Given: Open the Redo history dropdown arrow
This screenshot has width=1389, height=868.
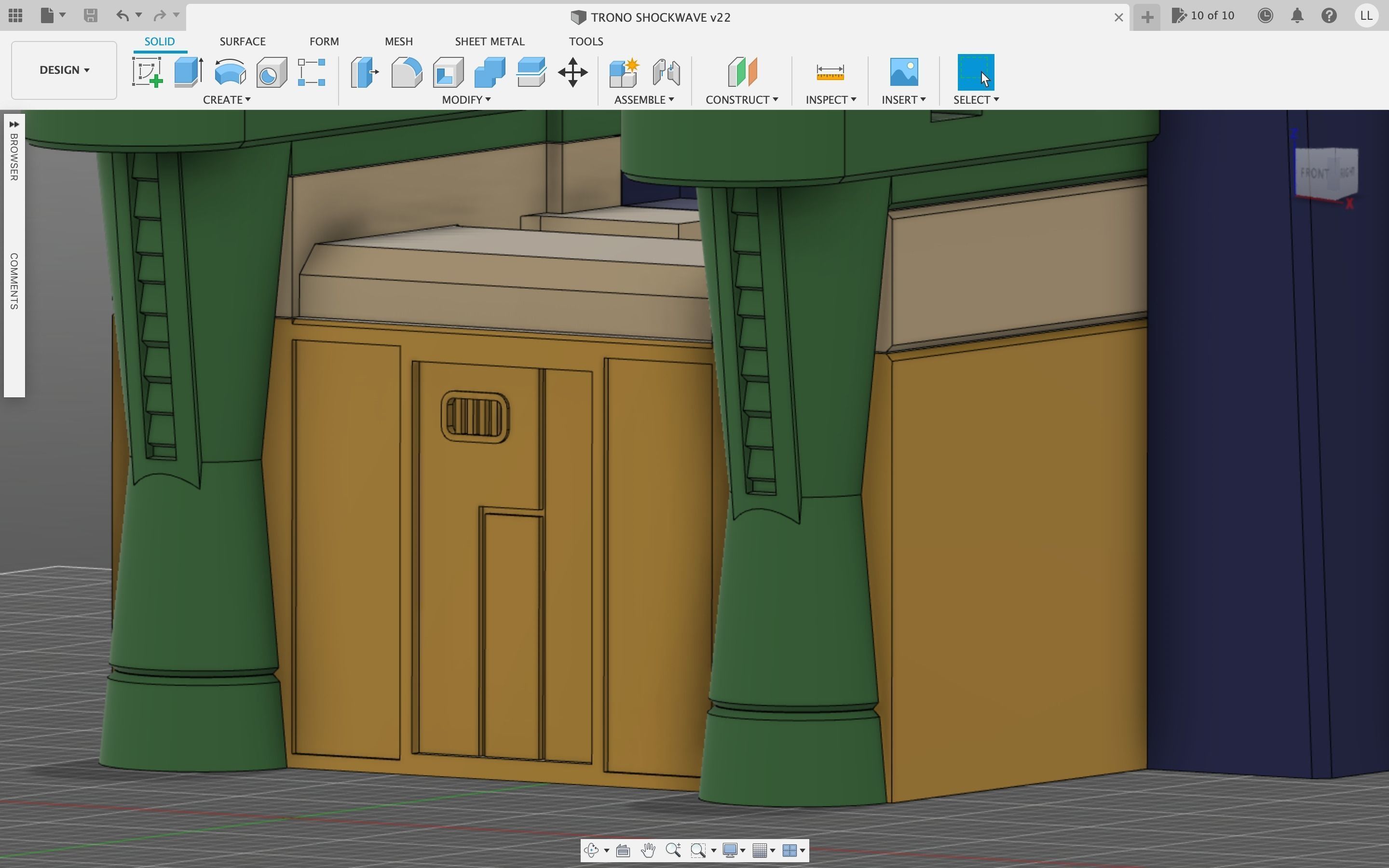Looking at the screenshot, I should (176, 15).
